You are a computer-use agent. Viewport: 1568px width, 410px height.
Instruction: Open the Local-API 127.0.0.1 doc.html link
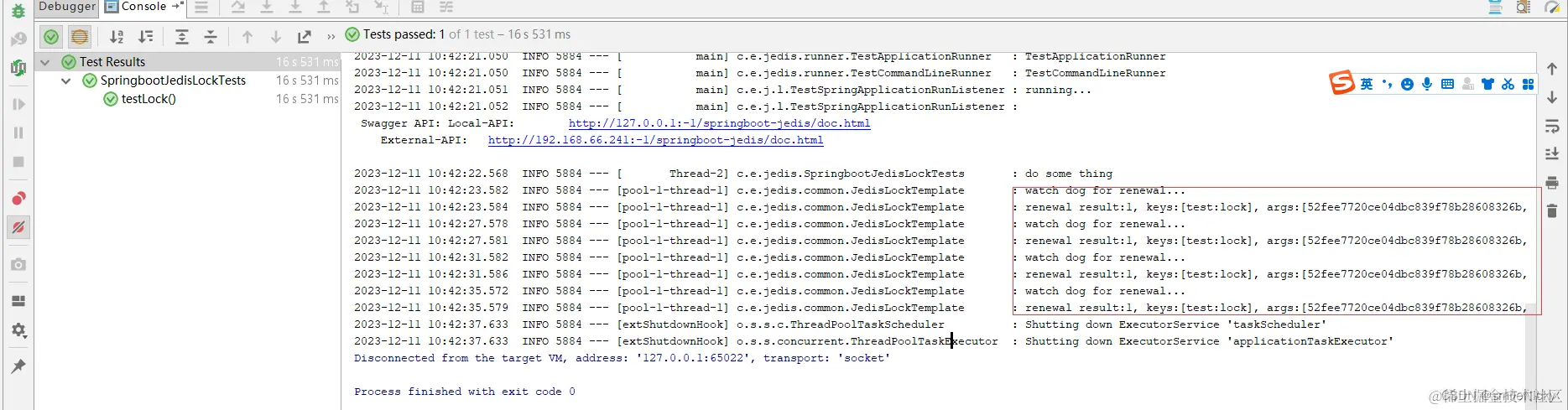pyautogui.click(x=719, y=123)
